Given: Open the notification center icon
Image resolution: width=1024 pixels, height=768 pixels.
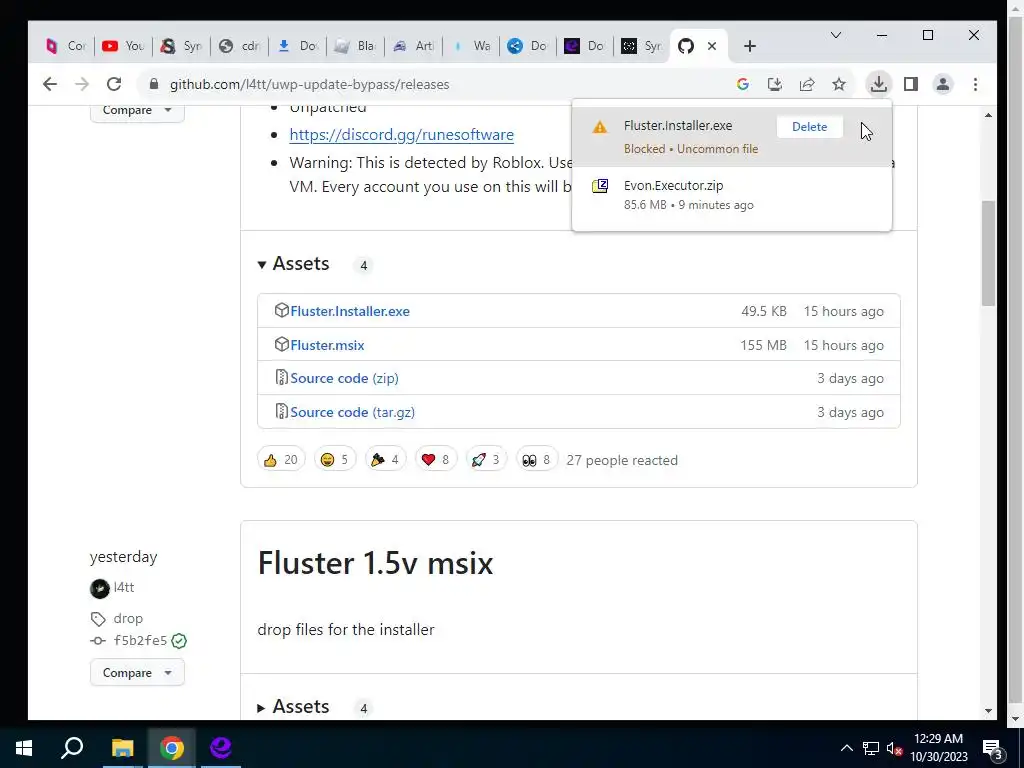Looking at the screenshot, I should [993, 749].
